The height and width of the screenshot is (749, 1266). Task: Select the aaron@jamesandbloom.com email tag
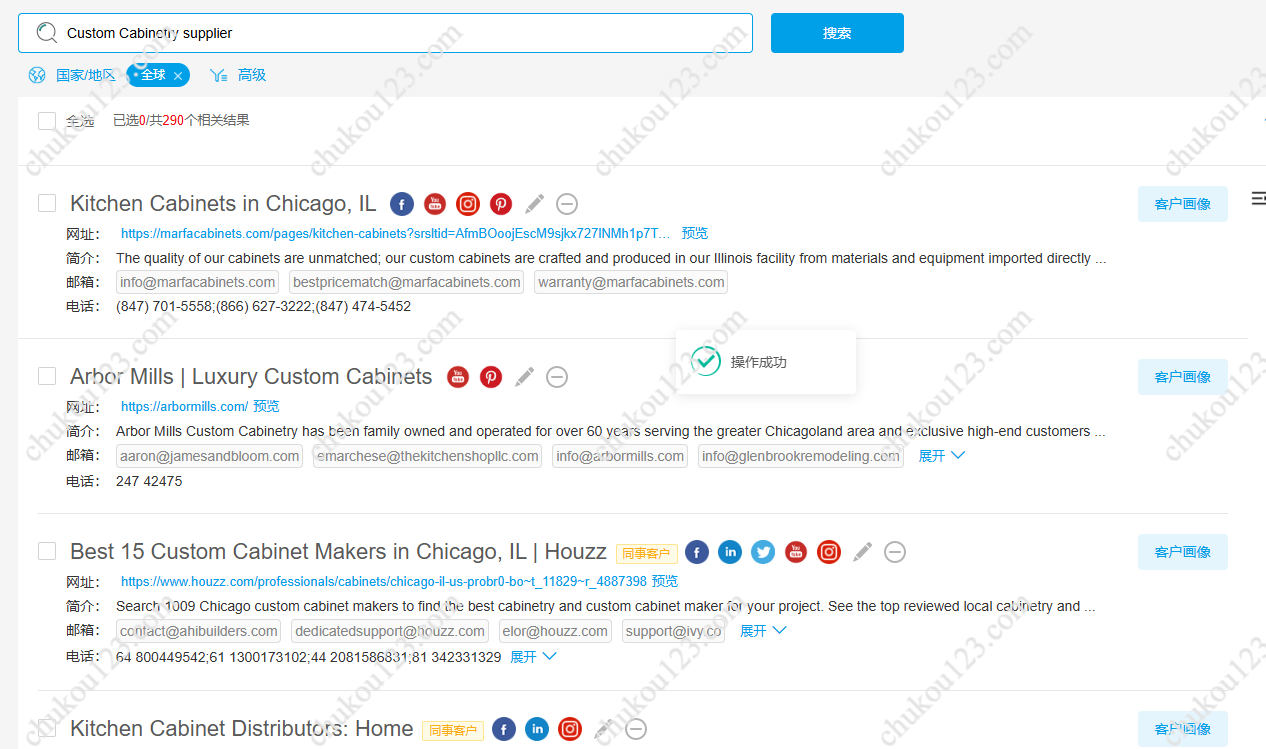click(209, 457)
